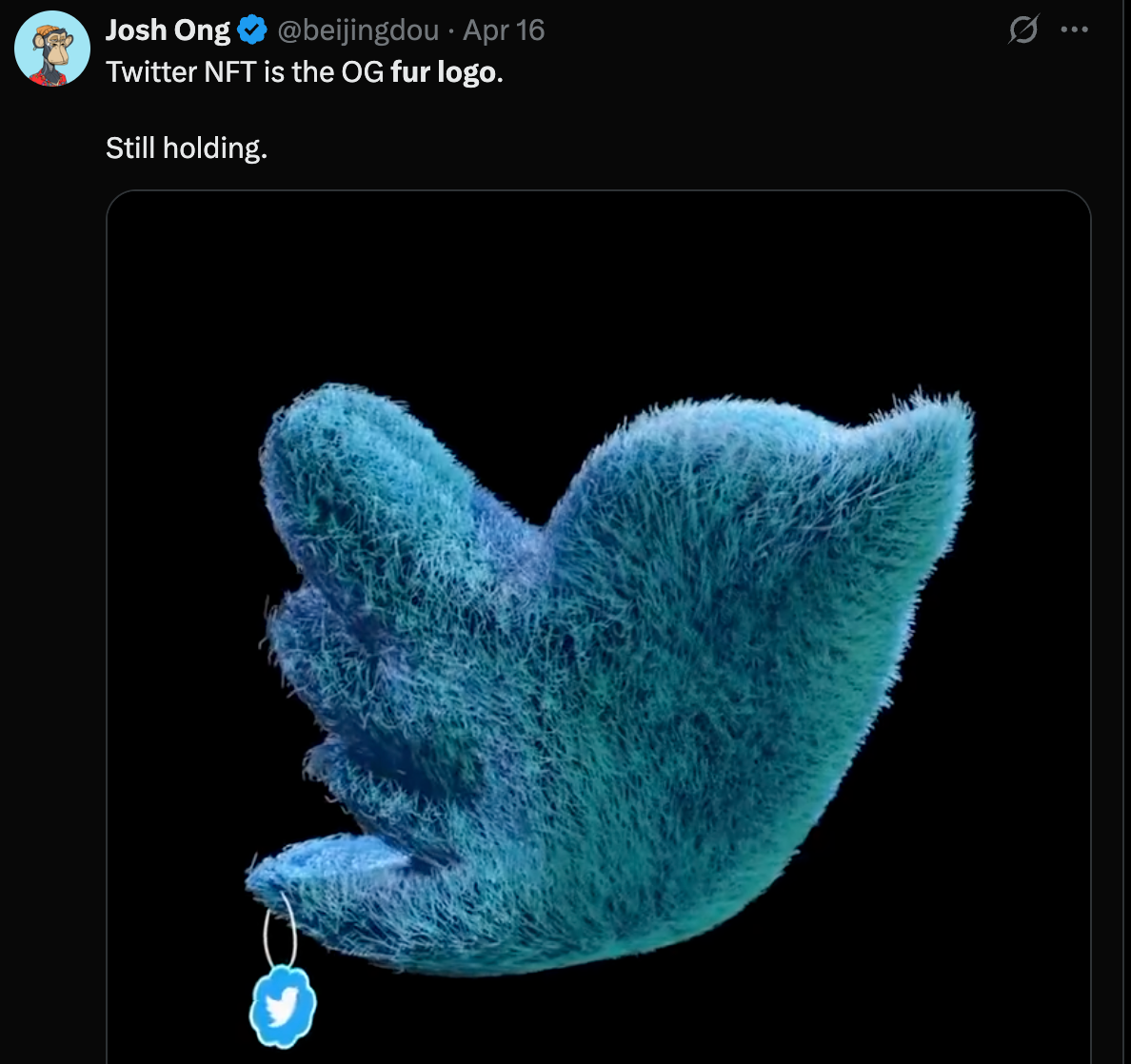Screen dimensions: 1131x1064
Task: Click the silver ring holding the charm
Action: (280, 933)
